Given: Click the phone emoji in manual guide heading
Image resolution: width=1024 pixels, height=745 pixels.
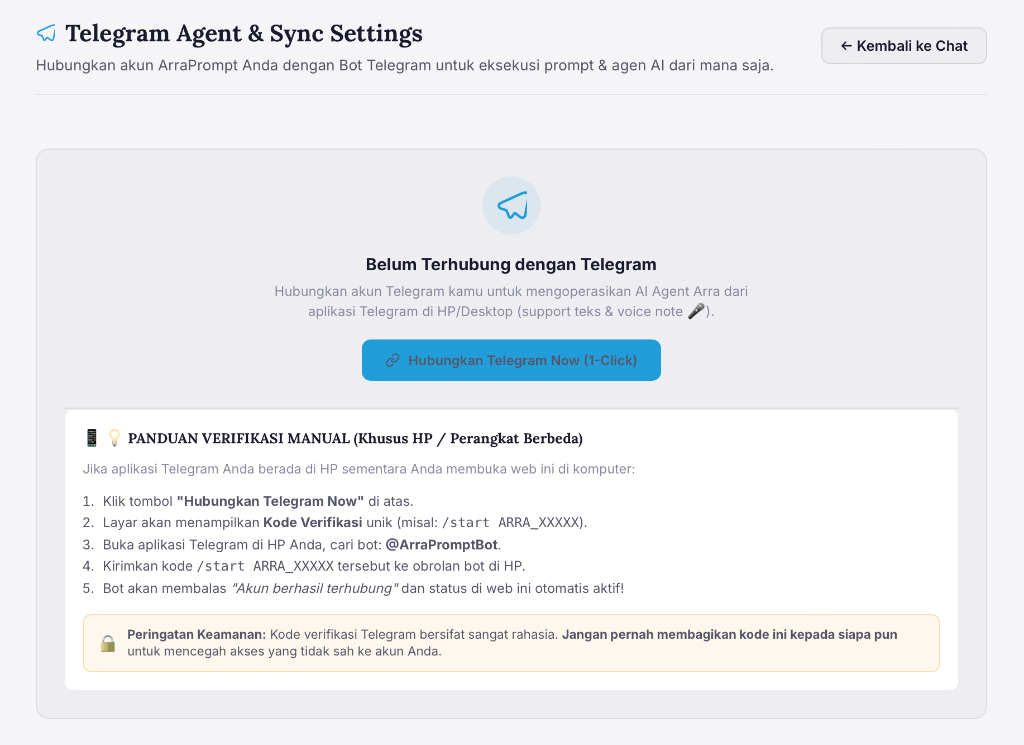Looking at the screenshot, I should coord(91,438).
